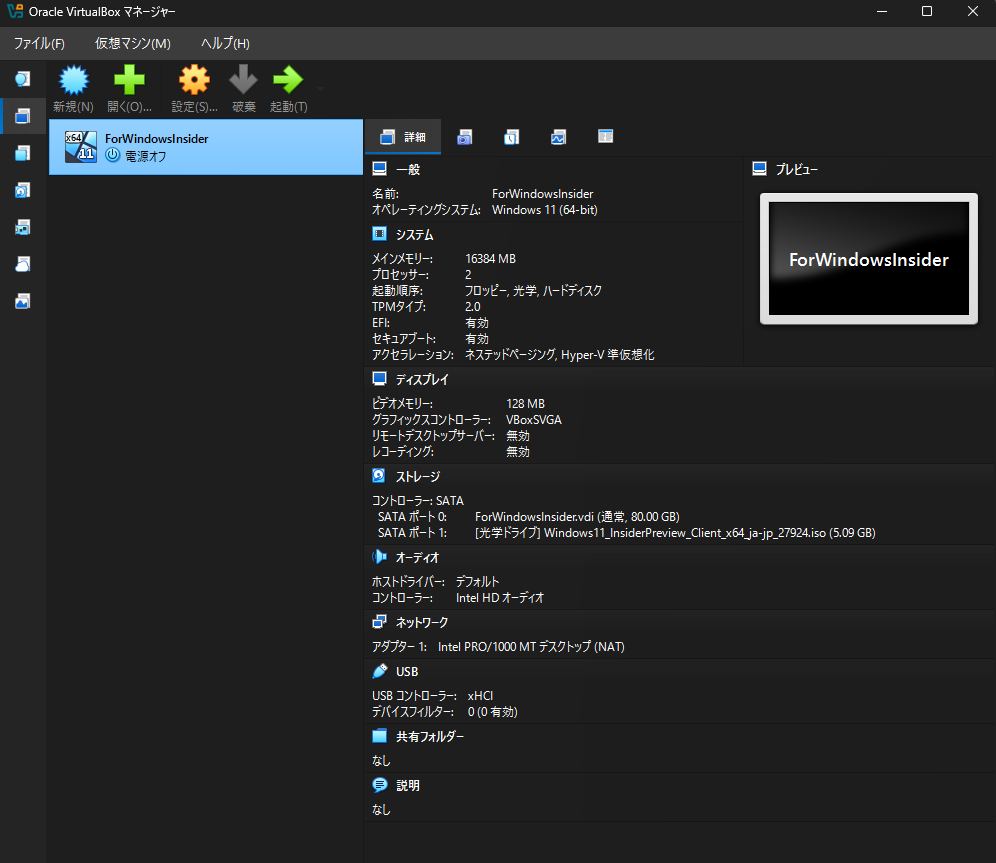Viewport: 996px width, 863px height.
Task: Open the Welcome (home) sidebar icon
Action: coord(22,79)
